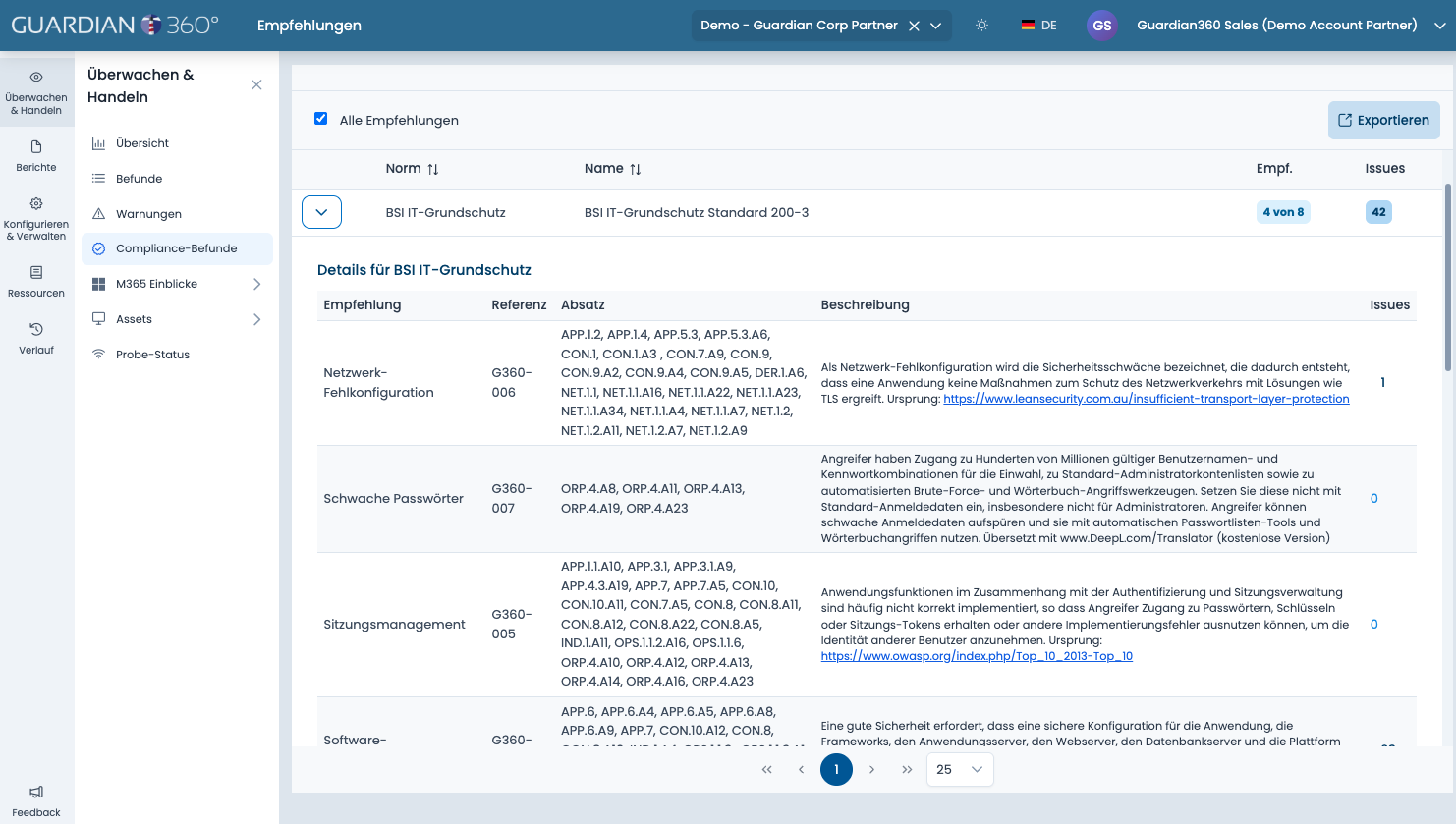1456x824 pixels.
Task: Select Compliance-Befunde in the side menu
Action: pos(177,248)
